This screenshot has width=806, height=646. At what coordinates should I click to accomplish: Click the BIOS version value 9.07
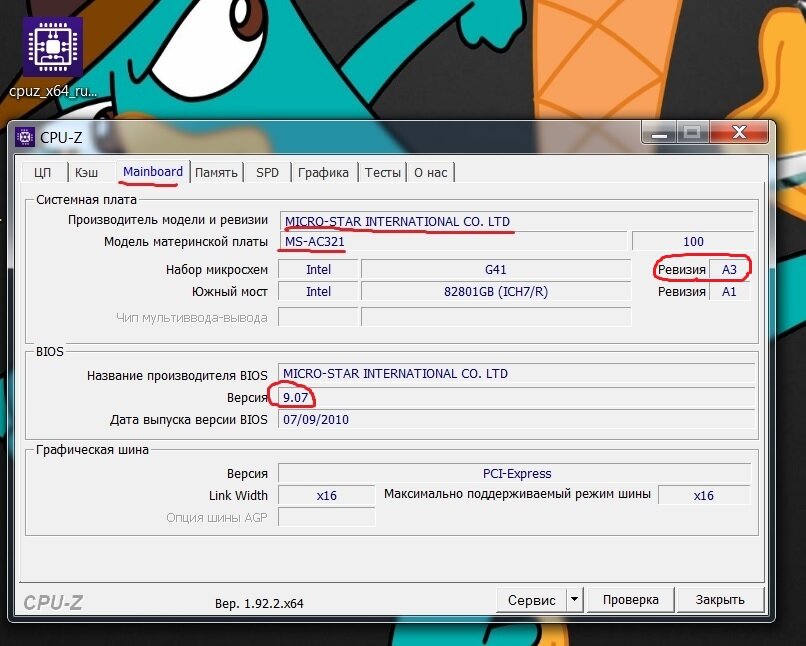[x=516, y=397]
